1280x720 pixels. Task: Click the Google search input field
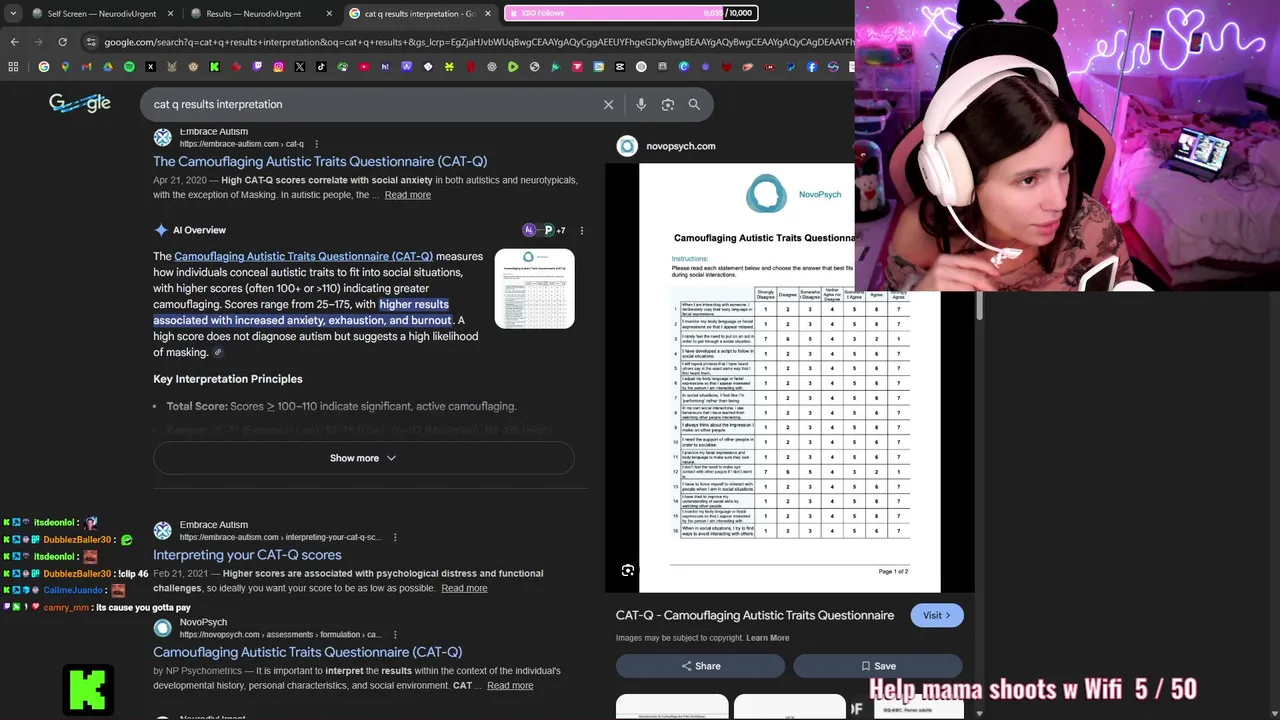(x=370, y=104)
